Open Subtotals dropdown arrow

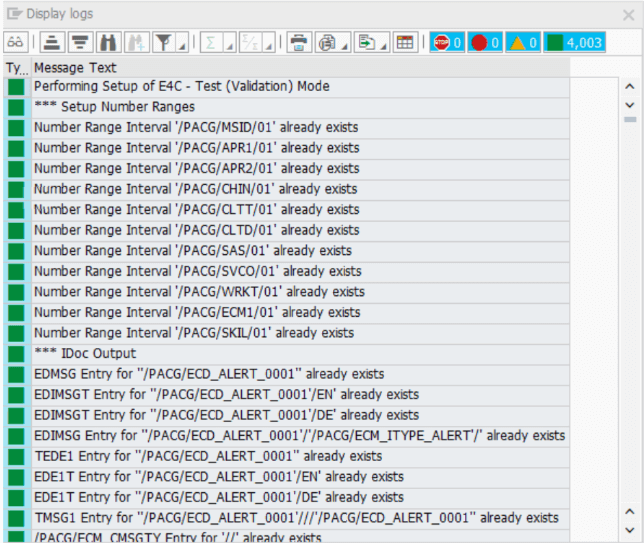coord(269,42)
